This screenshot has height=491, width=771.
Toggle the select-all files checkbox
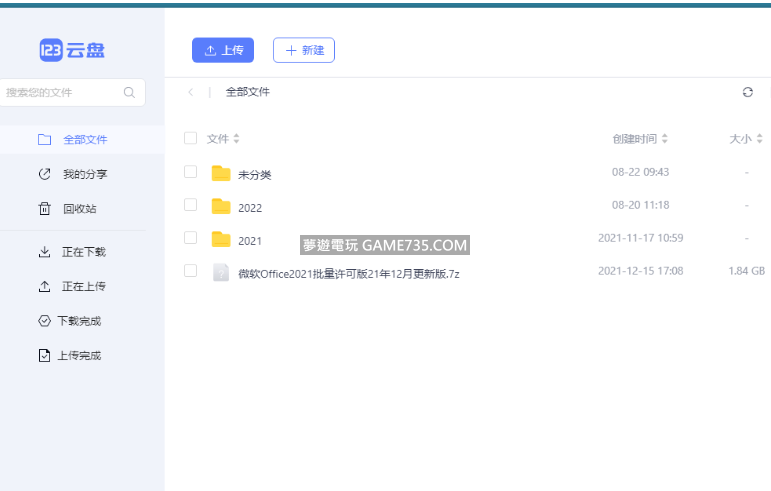(x=191, y=139)
